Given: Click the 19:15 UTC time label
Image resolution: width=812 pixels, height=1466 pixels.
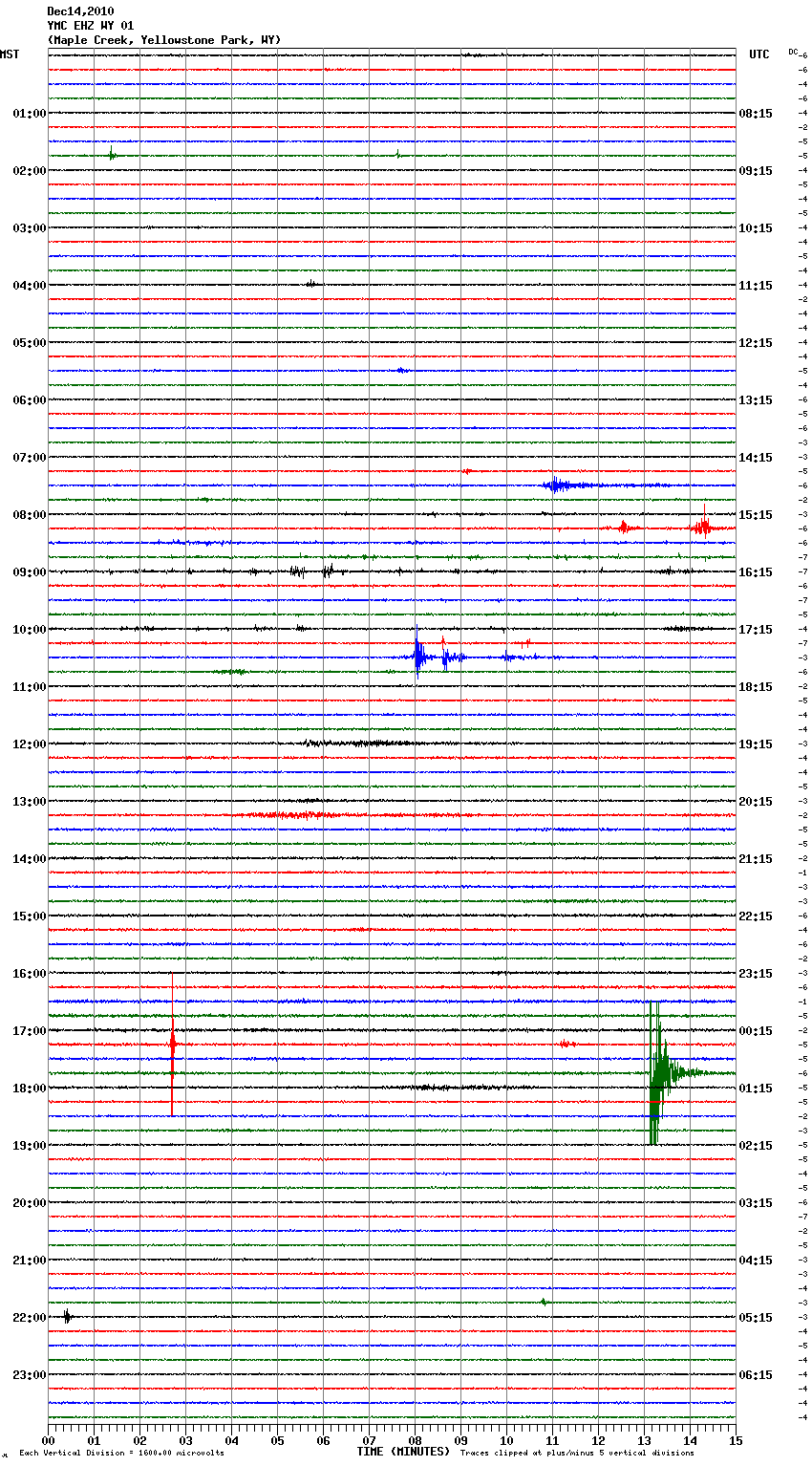Looking at the screenshot, I should tap(756, 744).
